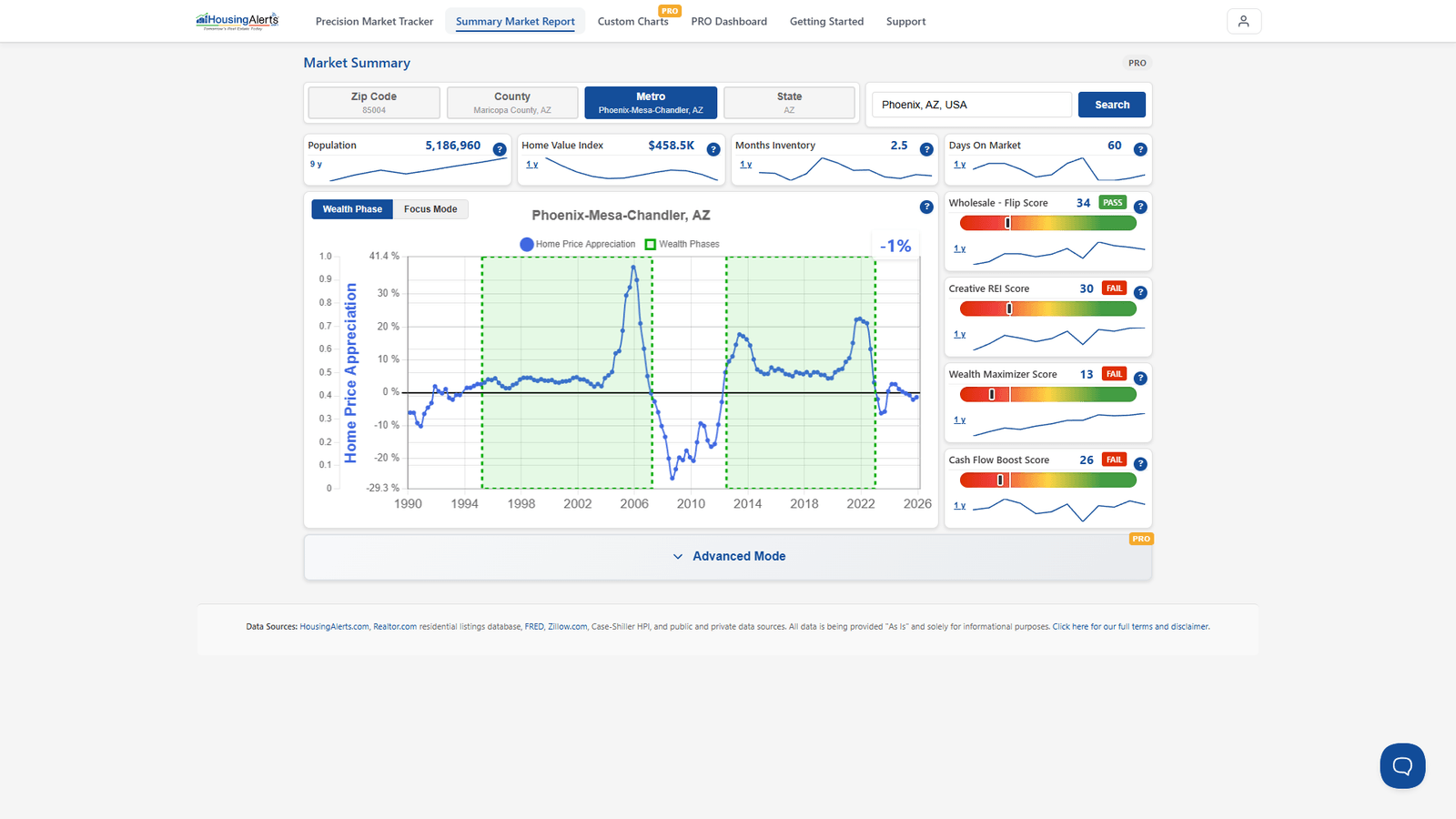Screen dimensions: 1456x819
Task: Toggle Wealth Phases legend series
Action: point(682,244)
